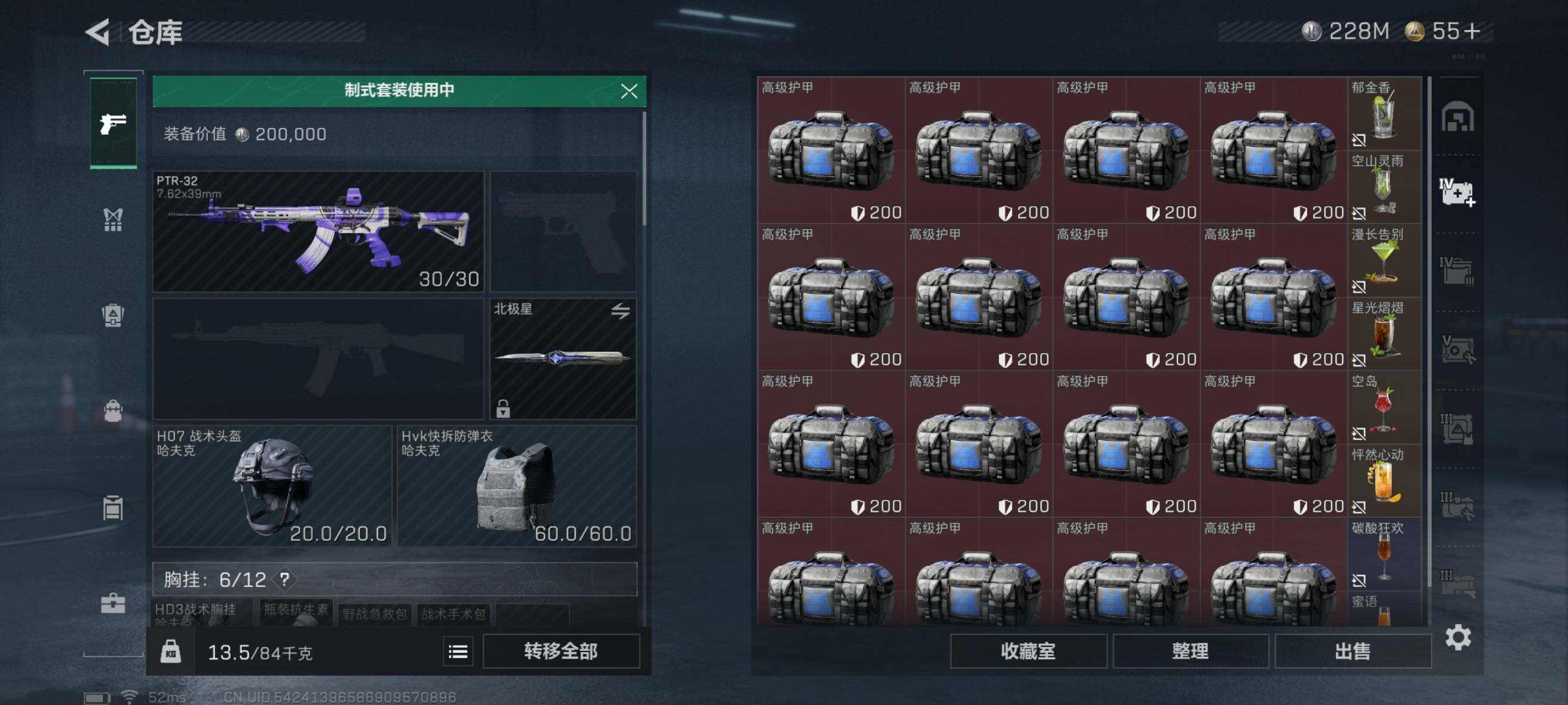1568x705 pixels.
Task: Open the 收藏室 tab
Action: tap(1028, 652)
